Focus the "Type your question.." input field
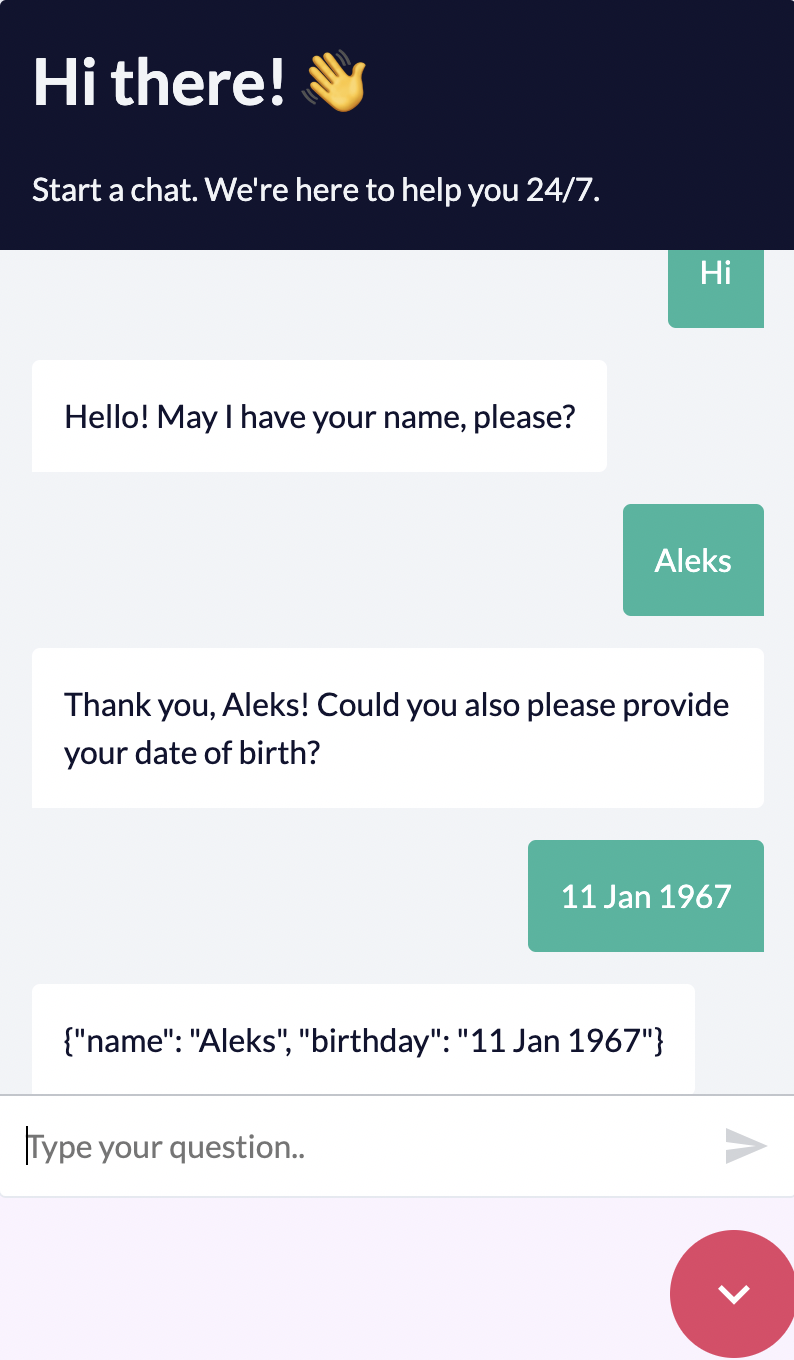The image size is (794, 1360). (x=360, y=1147)
